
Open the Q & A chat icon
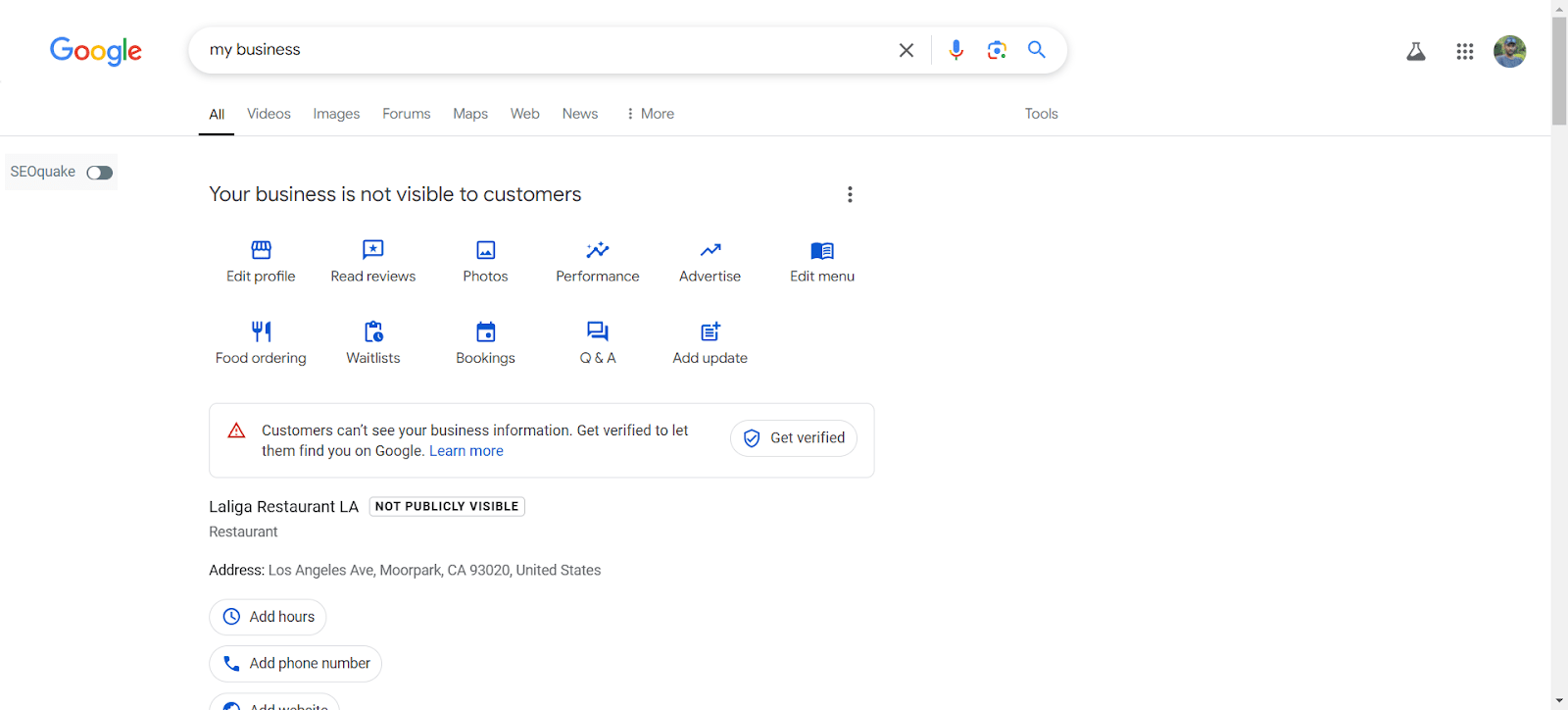598,331
